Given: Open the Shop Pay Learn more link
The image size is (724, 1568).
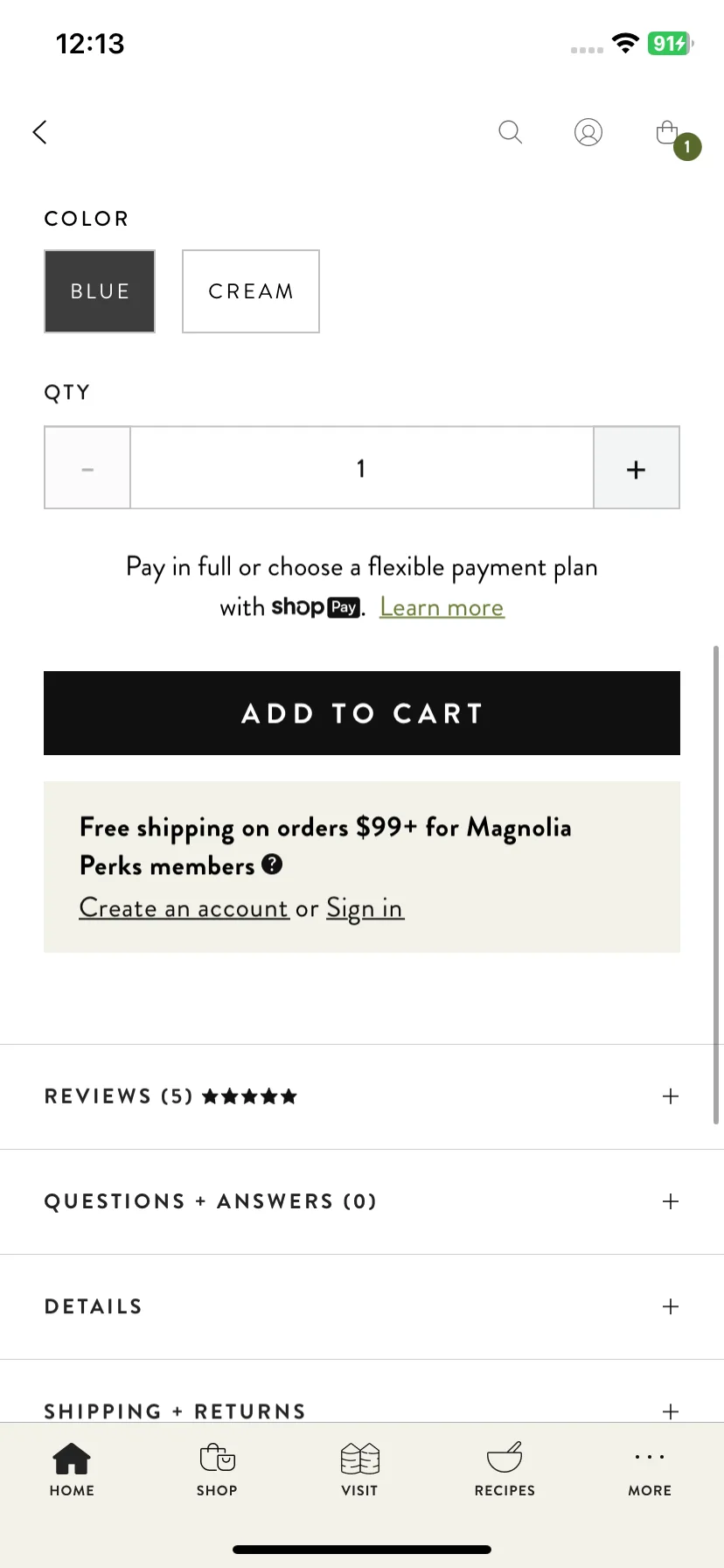Looking at the screenshot, I should (x=442, y=607).
